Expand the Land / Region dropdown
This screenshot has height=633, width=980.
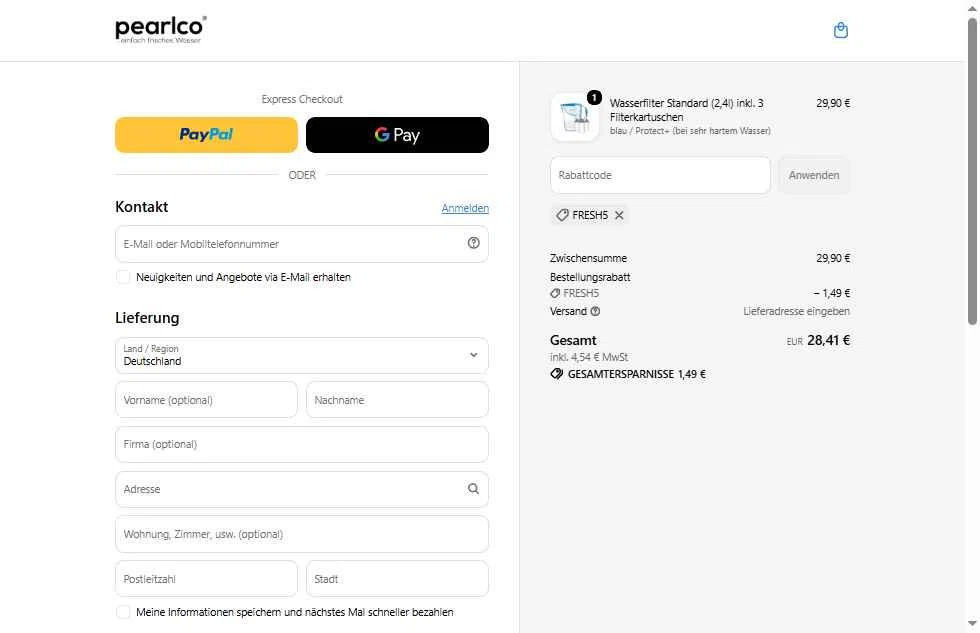[x=302, y=355]
